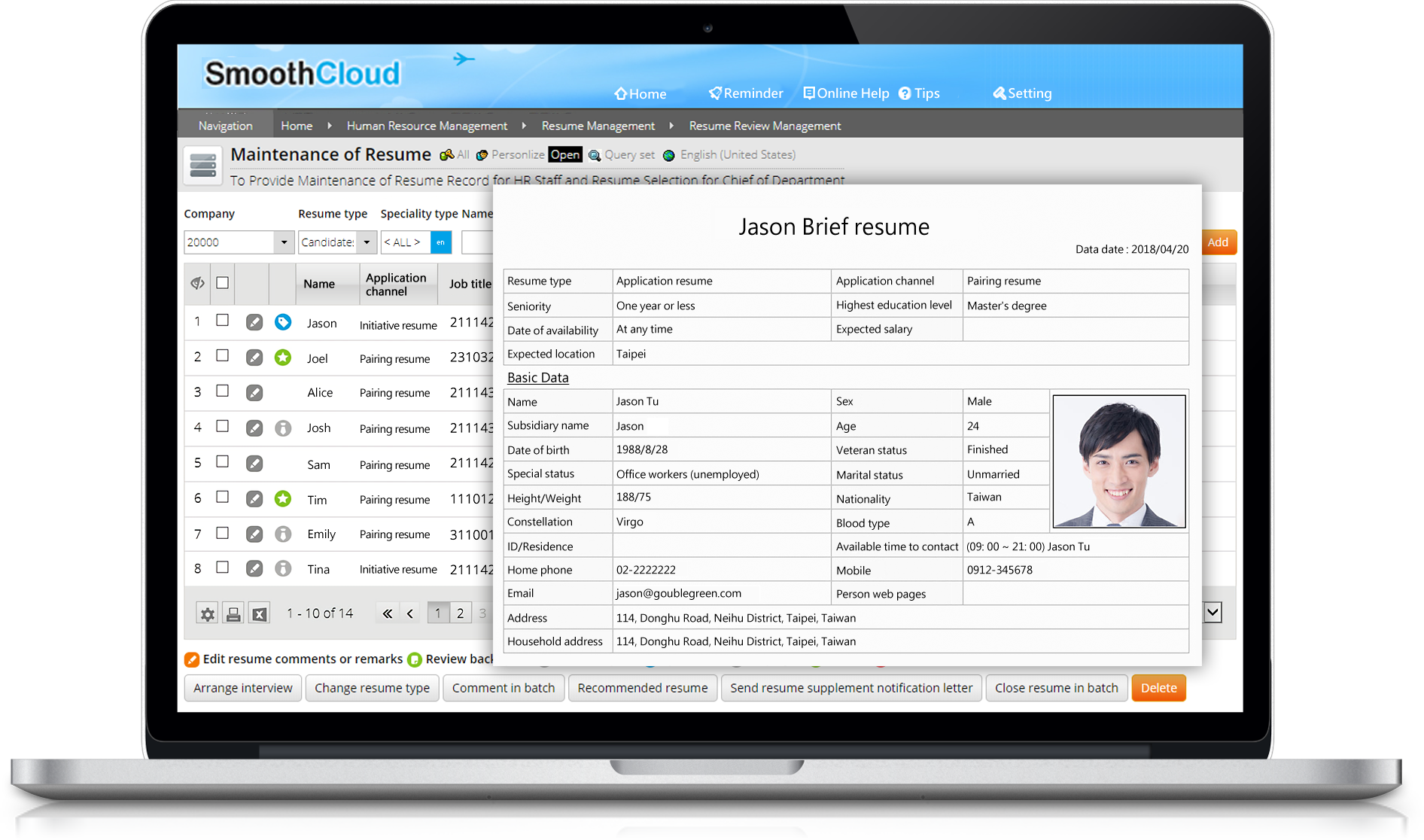The width and height of the screenshot is (1424, 840).
Task: Click the edit pencil icon for Jason
Action: click(x=254, y=322)
